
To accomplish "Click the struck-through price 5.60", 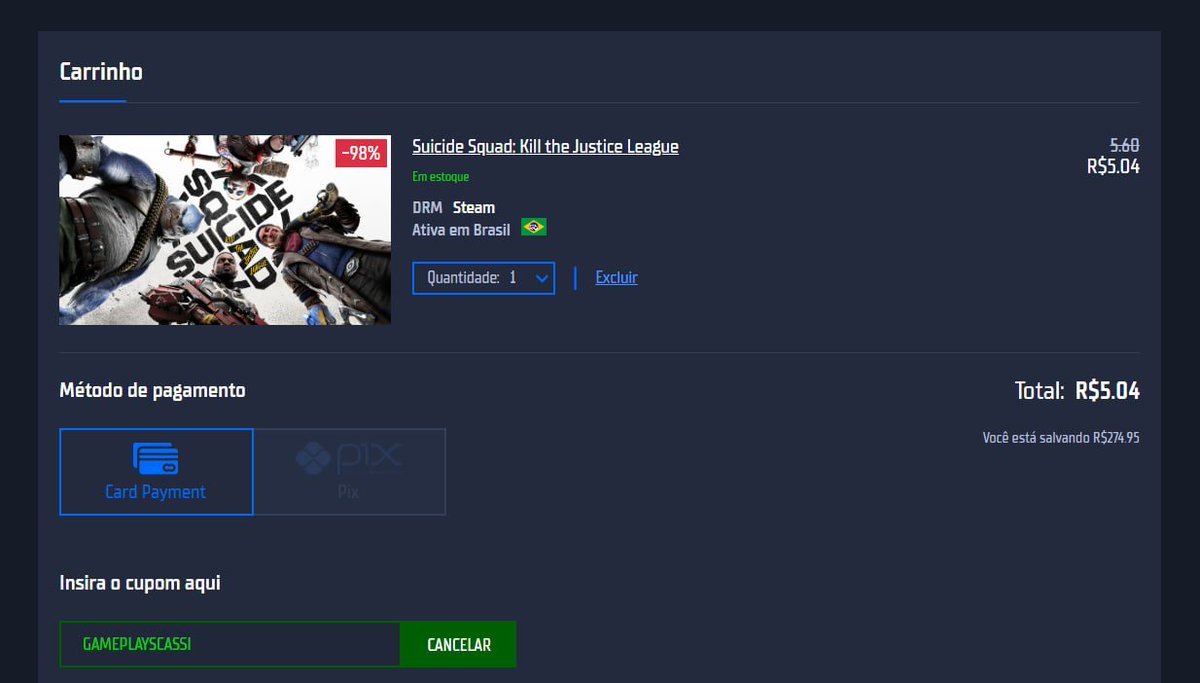I will 1124,145.
